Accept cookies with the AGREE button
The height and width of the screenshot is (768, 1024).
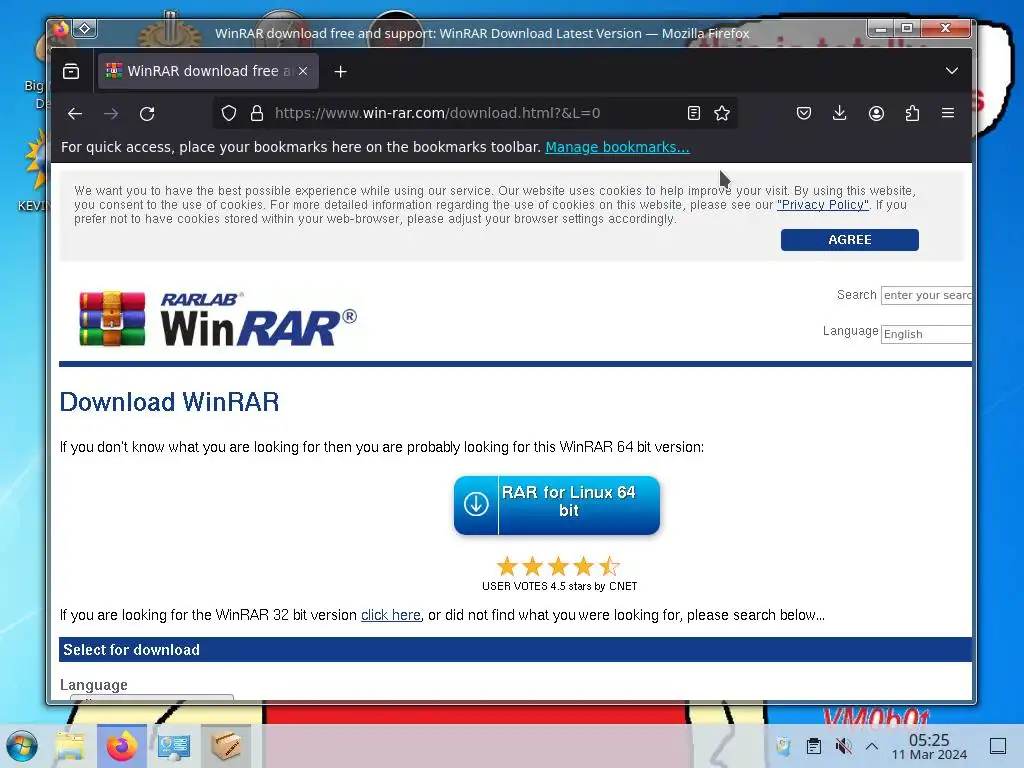click(x=850, y=240)
